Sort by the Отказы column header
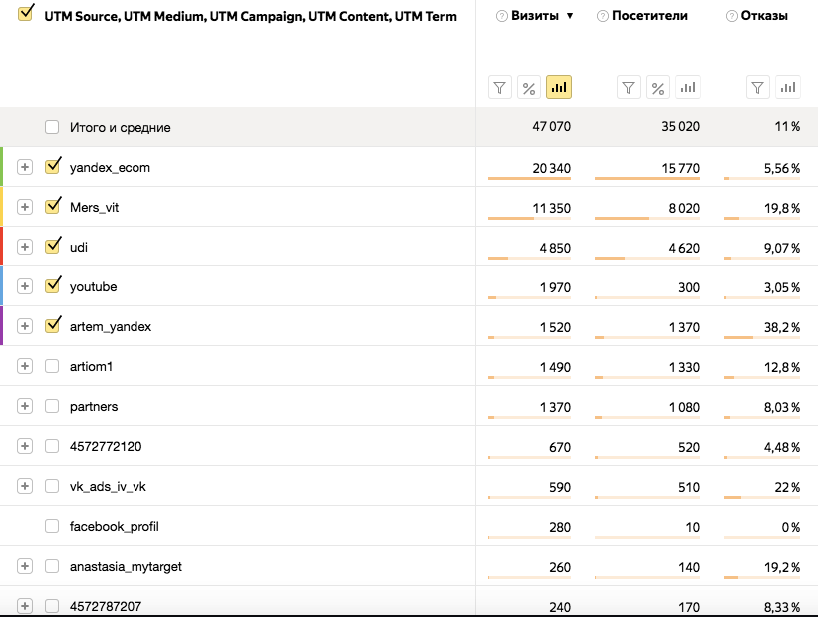The image size is (818, 617). pyautogui.click(x=764, y=16)
